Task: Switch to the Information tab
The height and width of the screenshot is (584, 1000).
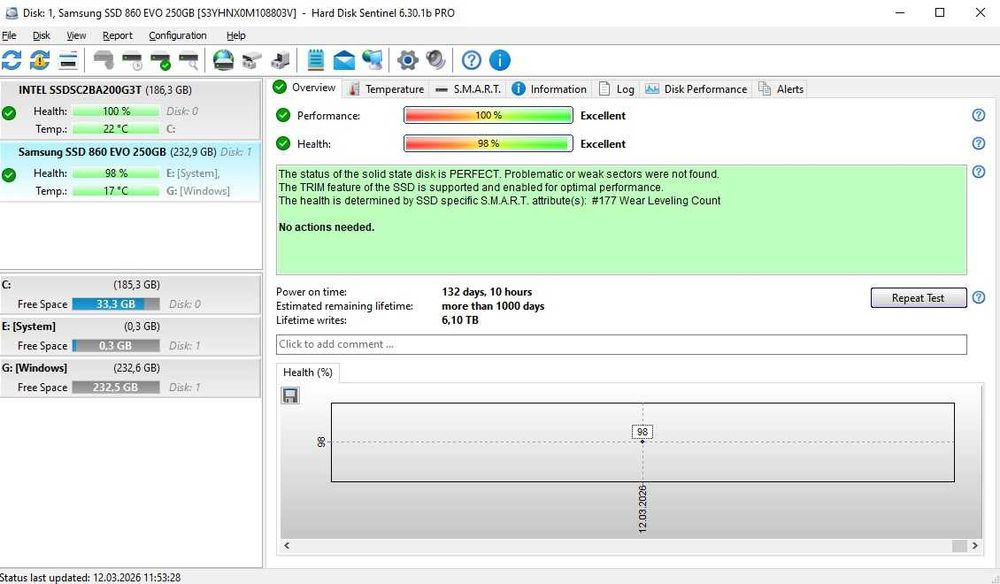Action: point(550,89)
